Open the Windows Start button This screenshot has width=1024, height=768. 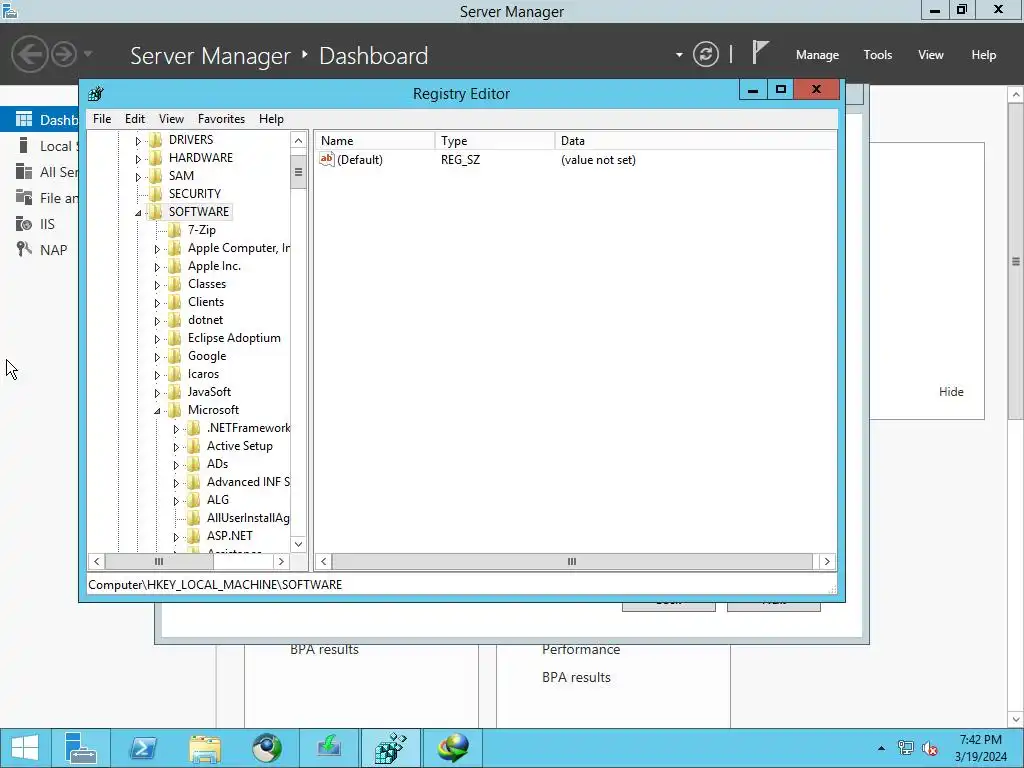25,748
